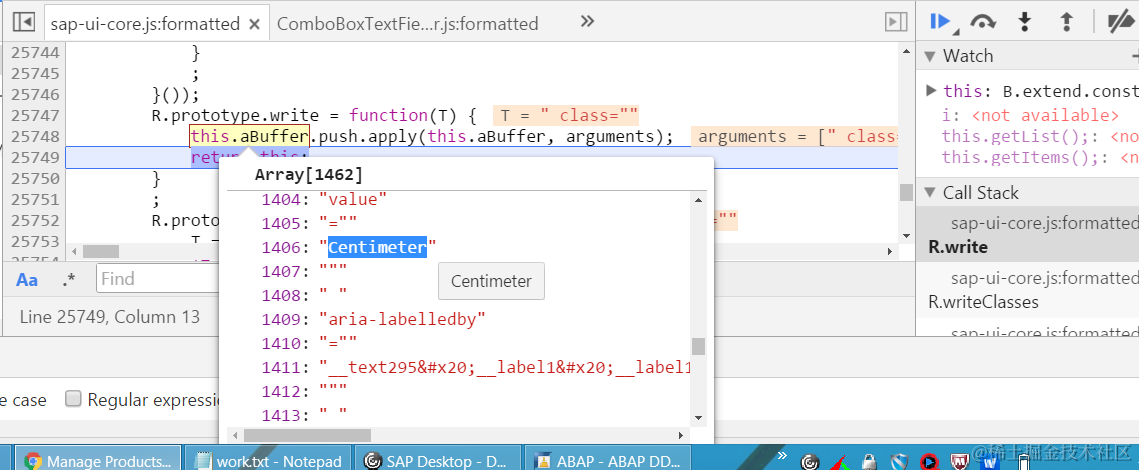Click 'this.getItems();' watch expression

[x=1039, y=157]
